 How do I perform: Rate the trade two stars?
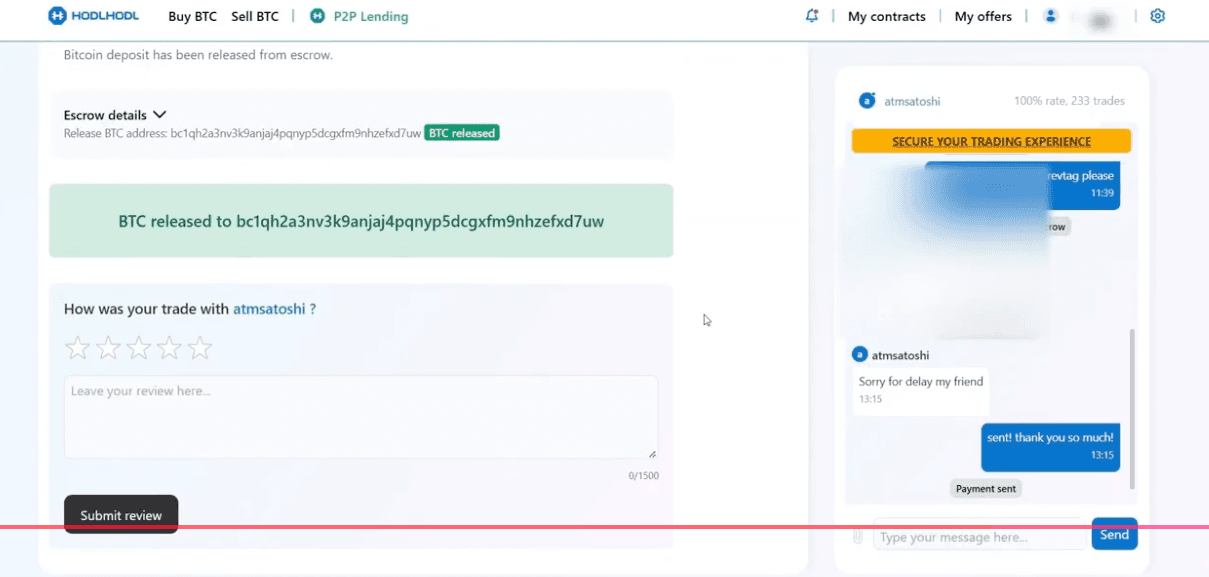108,347
